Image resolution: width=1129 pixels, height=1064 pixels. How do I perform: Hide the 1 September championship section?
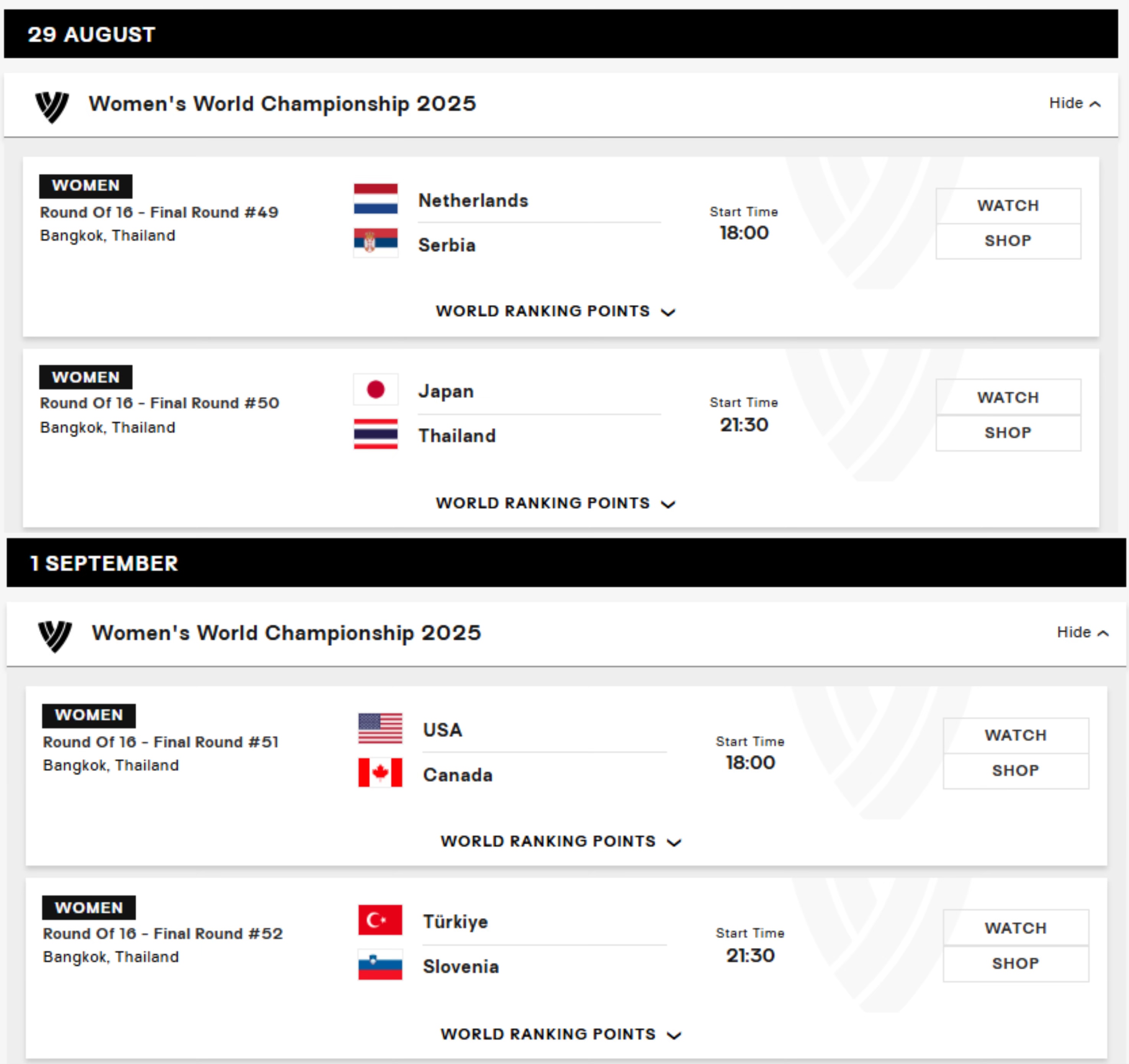tap(1082, 632)
